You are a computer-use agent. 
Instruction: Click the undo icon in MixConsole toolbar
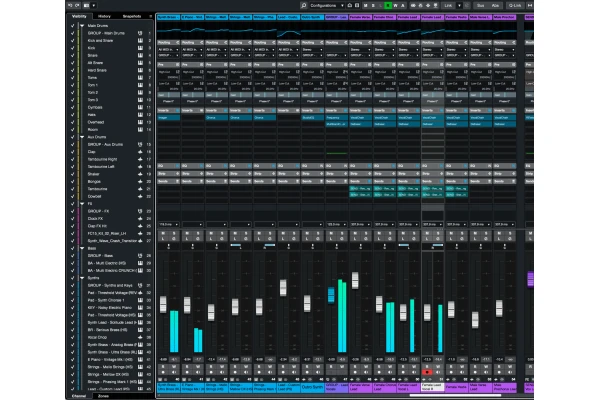[x=70, y=5]
